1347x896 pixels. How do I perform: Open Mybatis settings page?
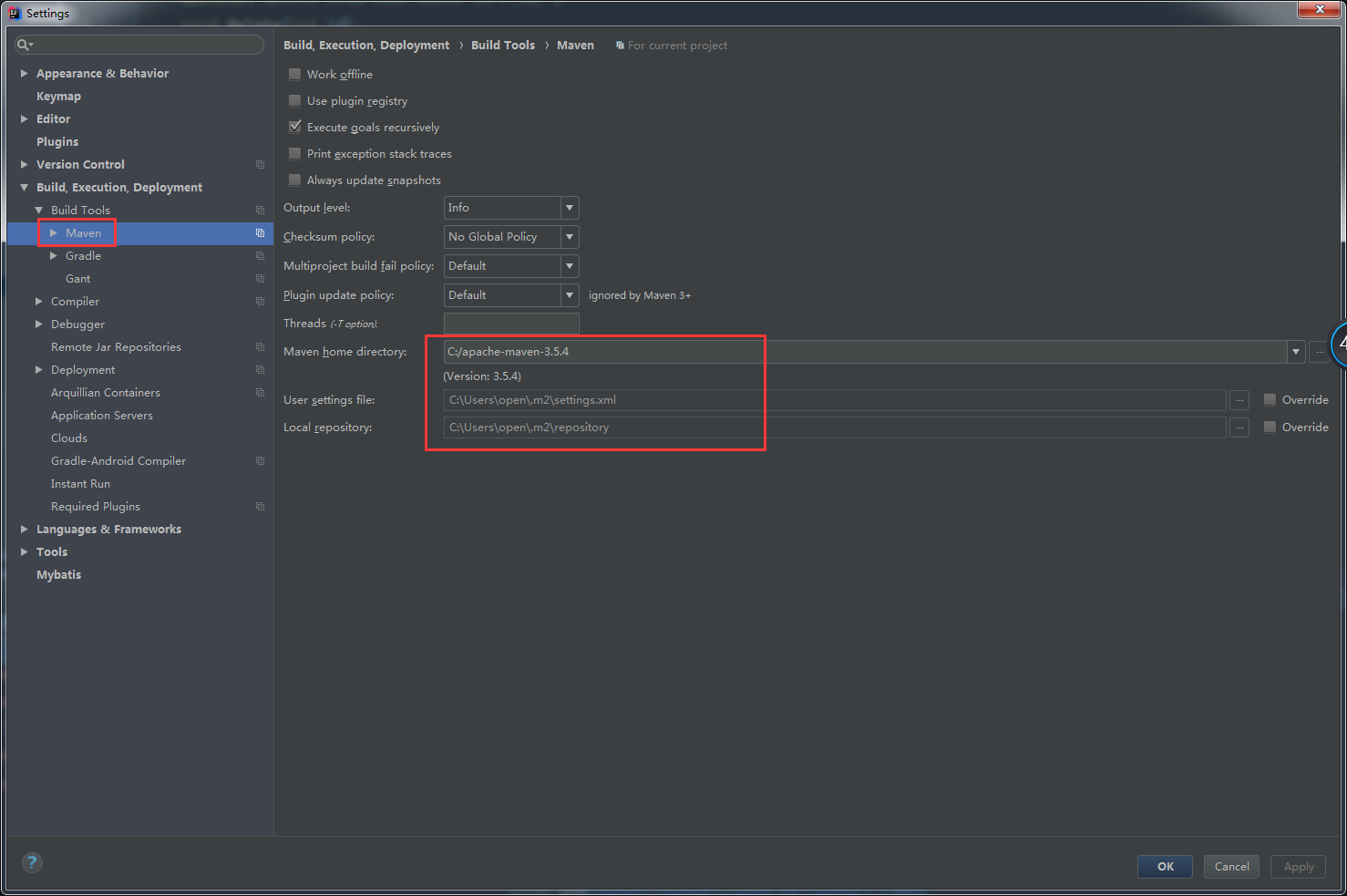tap(58, 575)
